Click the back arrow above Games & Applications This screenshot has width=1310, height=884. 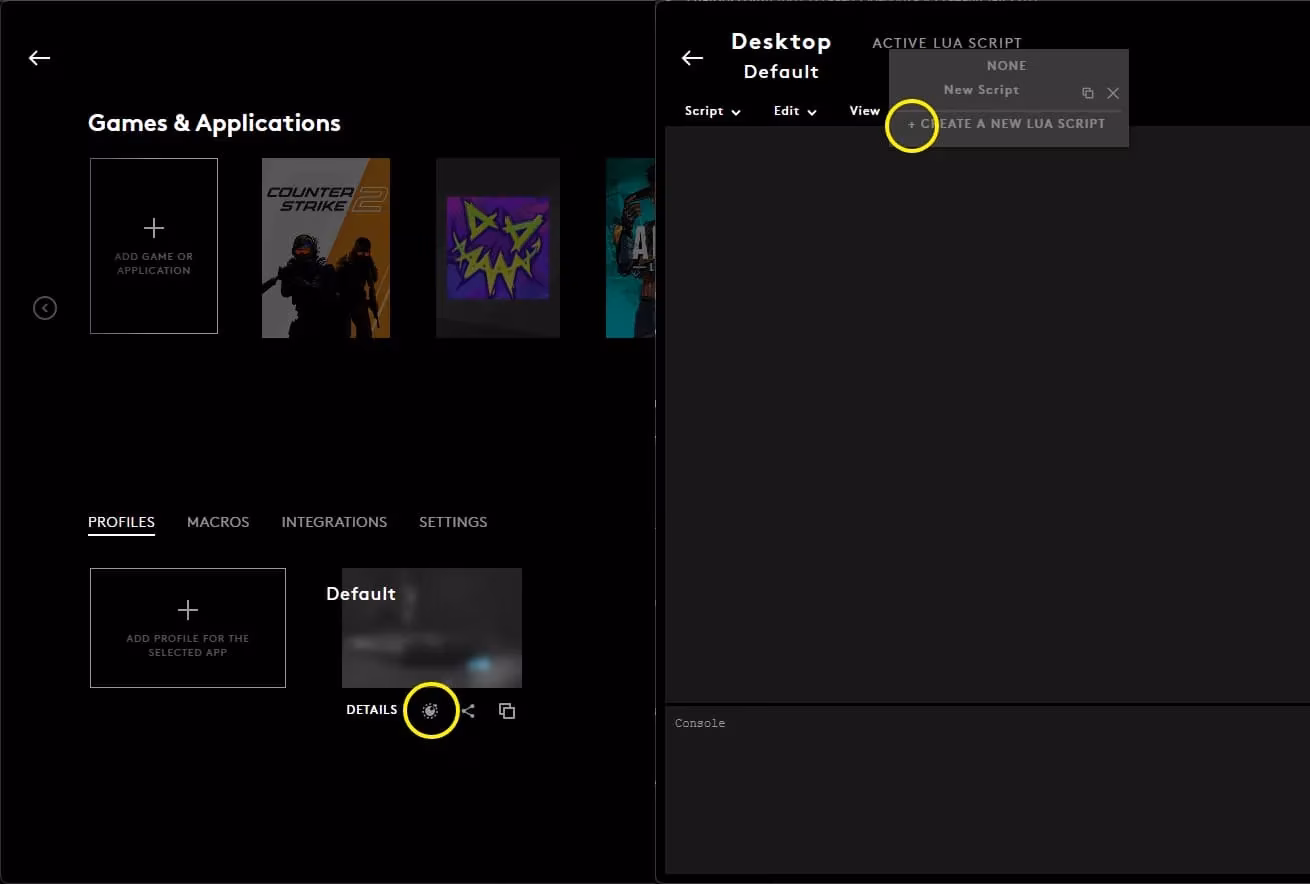point(39,58)
